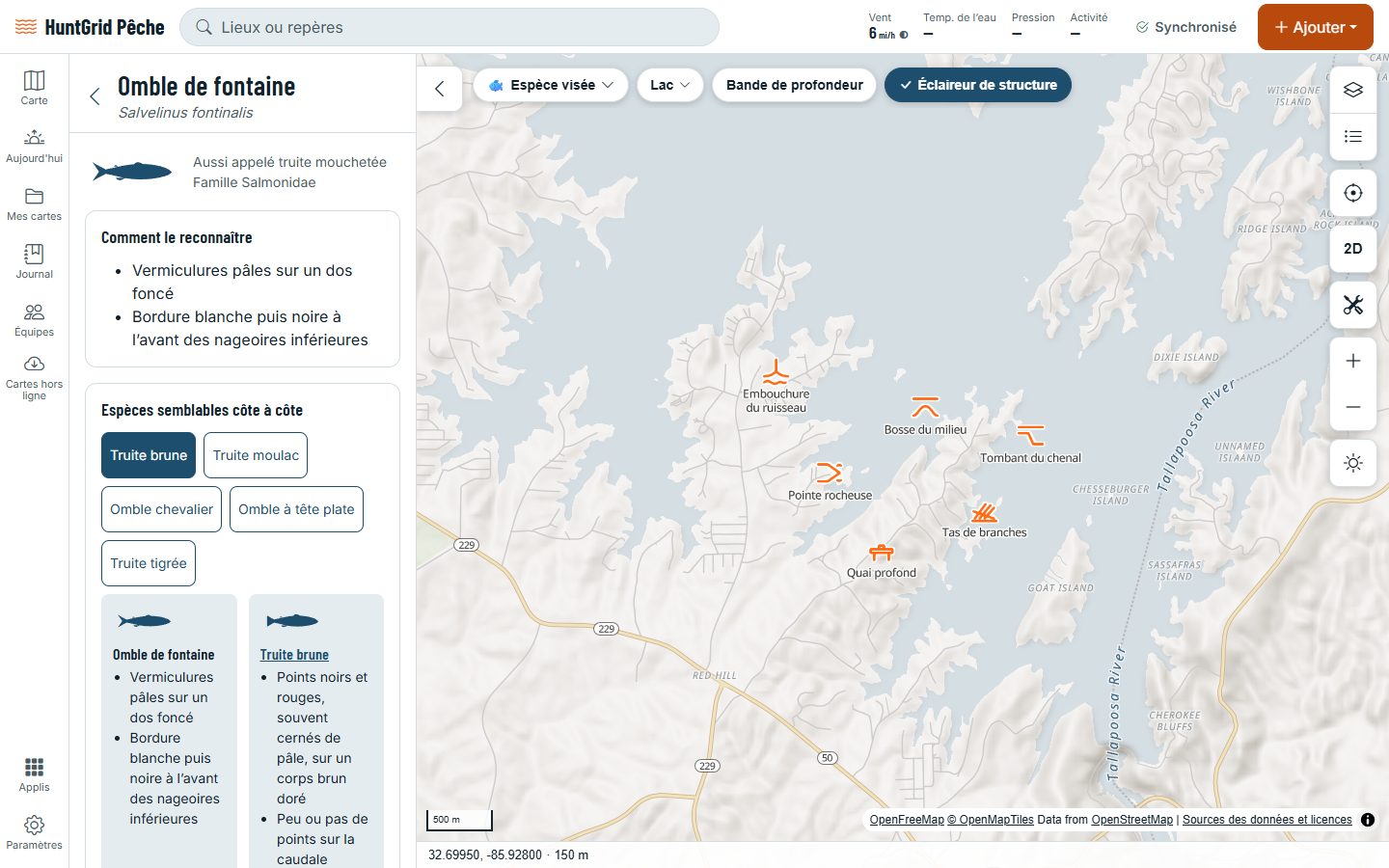Viewport: 1389px width, 868px height.
Task: Open Équipes teams section
Action: 34,318
